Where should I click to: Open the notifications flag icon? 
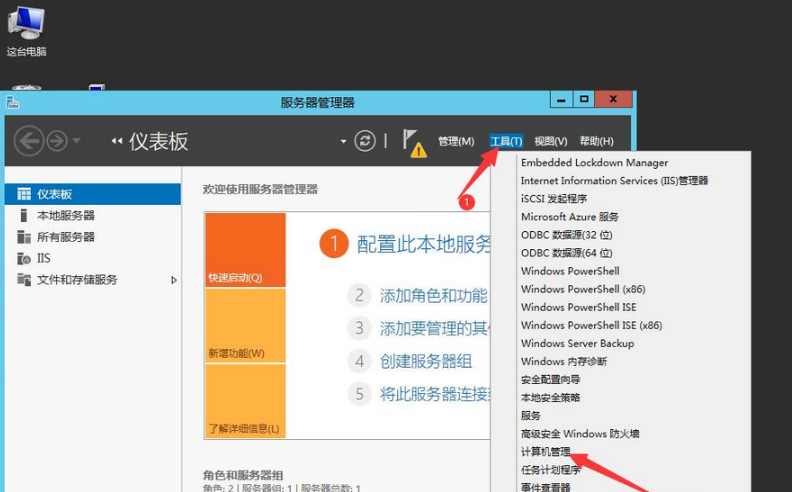coord(411,140)
